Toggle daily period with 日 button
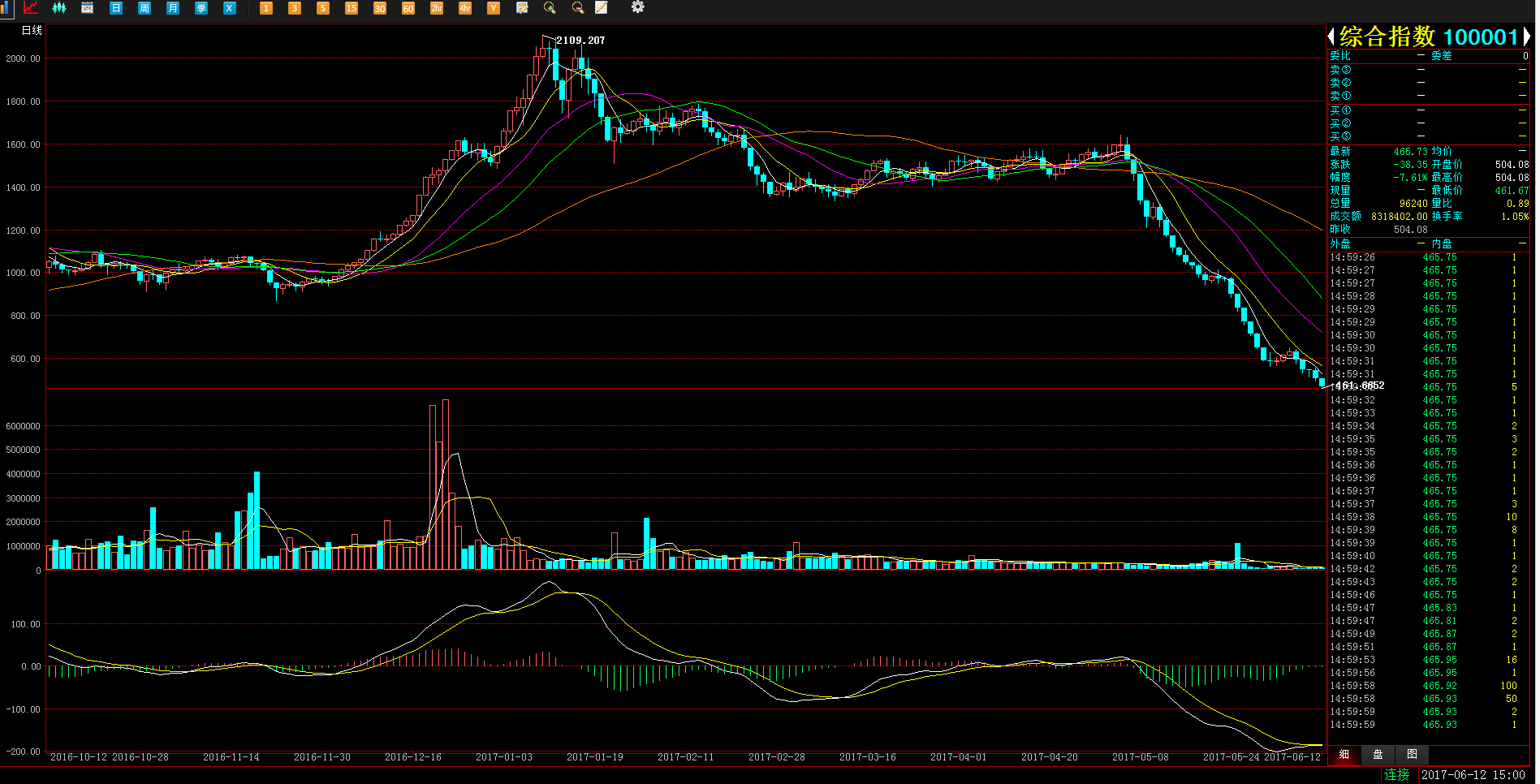This screenshot has width=1540, height=784. [116, 8]
